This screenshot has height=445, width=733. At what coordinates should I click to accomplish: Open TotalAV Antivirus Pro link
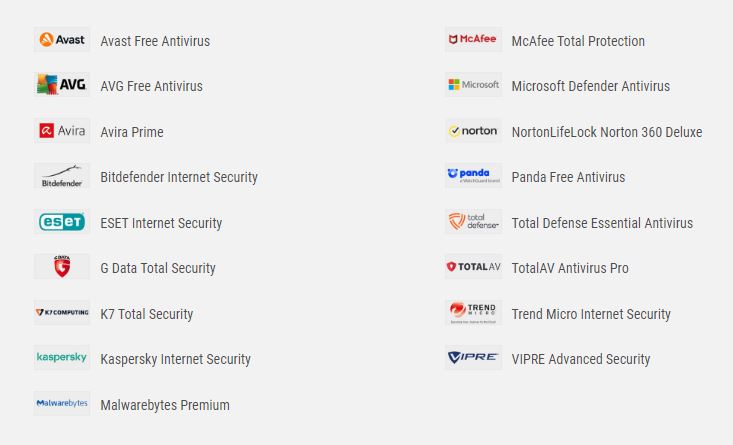tap(570, 268)
